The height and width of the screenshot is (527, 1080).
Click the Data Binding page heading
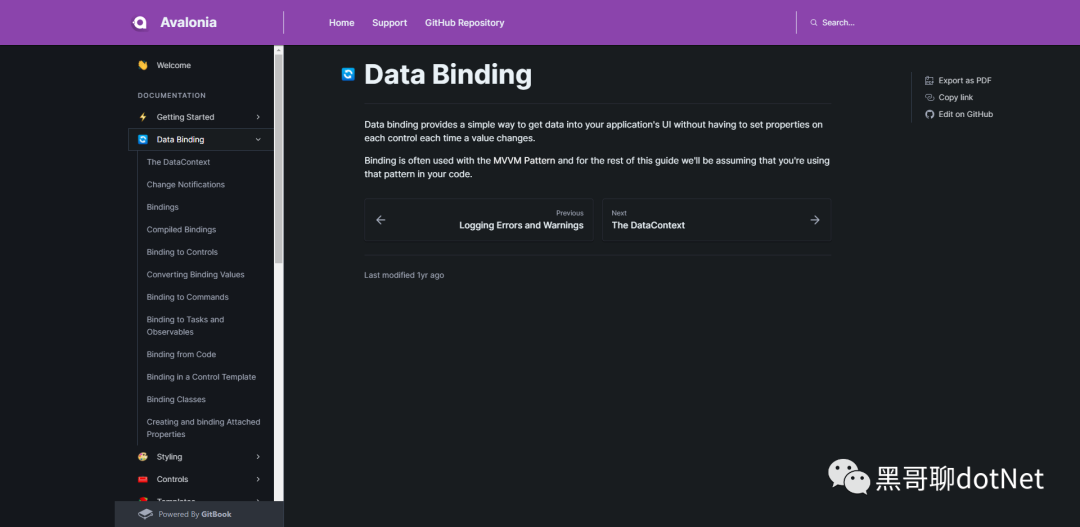coord(448,74)
